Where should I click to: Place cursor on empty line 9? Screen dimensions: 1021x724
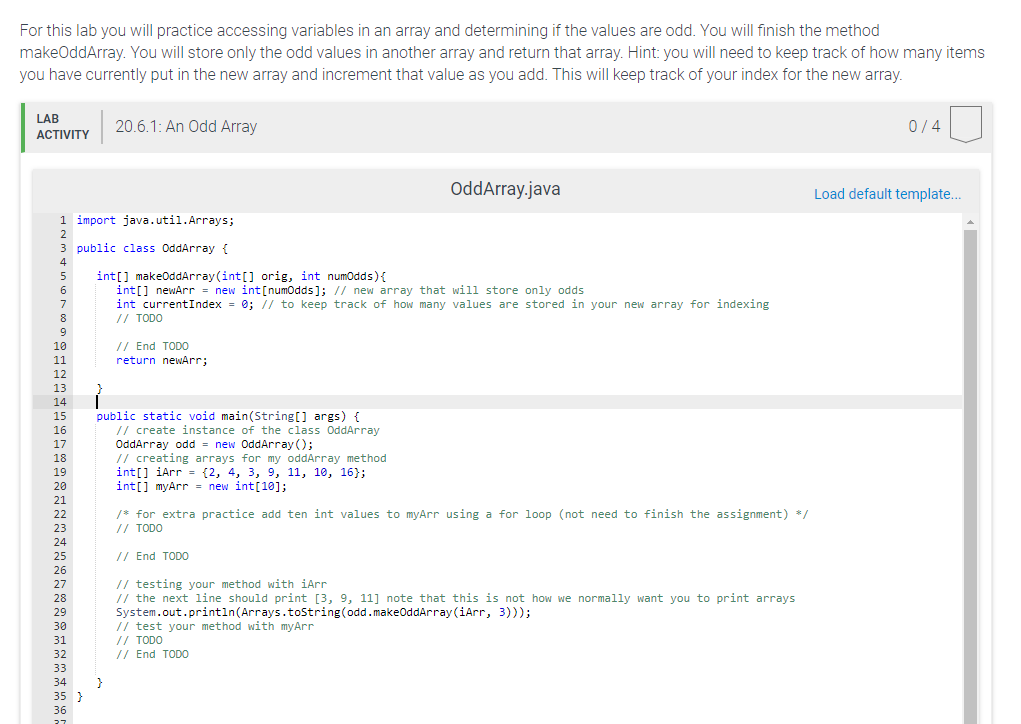518,332
